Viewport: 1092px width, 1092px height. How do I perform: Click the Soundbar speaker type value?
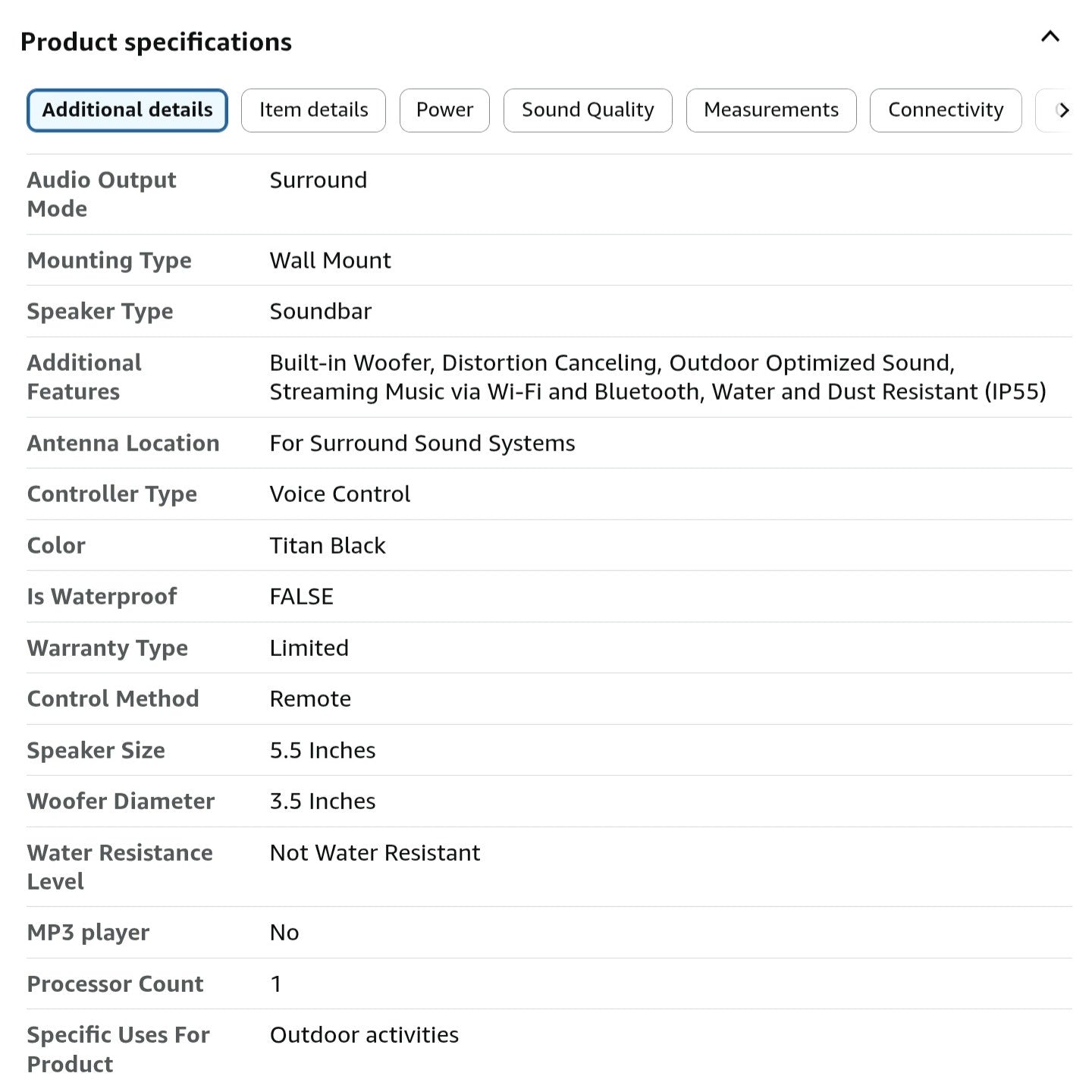[320, 312]
